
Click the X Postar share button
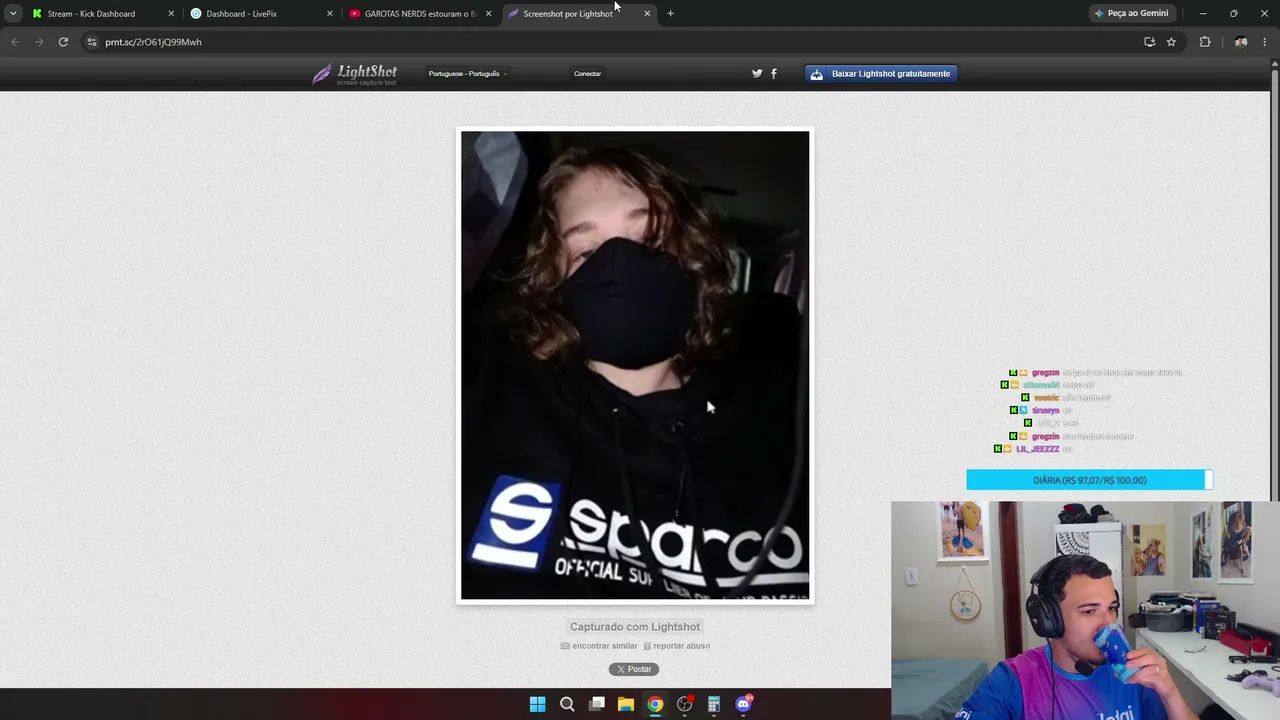point(634,669)
